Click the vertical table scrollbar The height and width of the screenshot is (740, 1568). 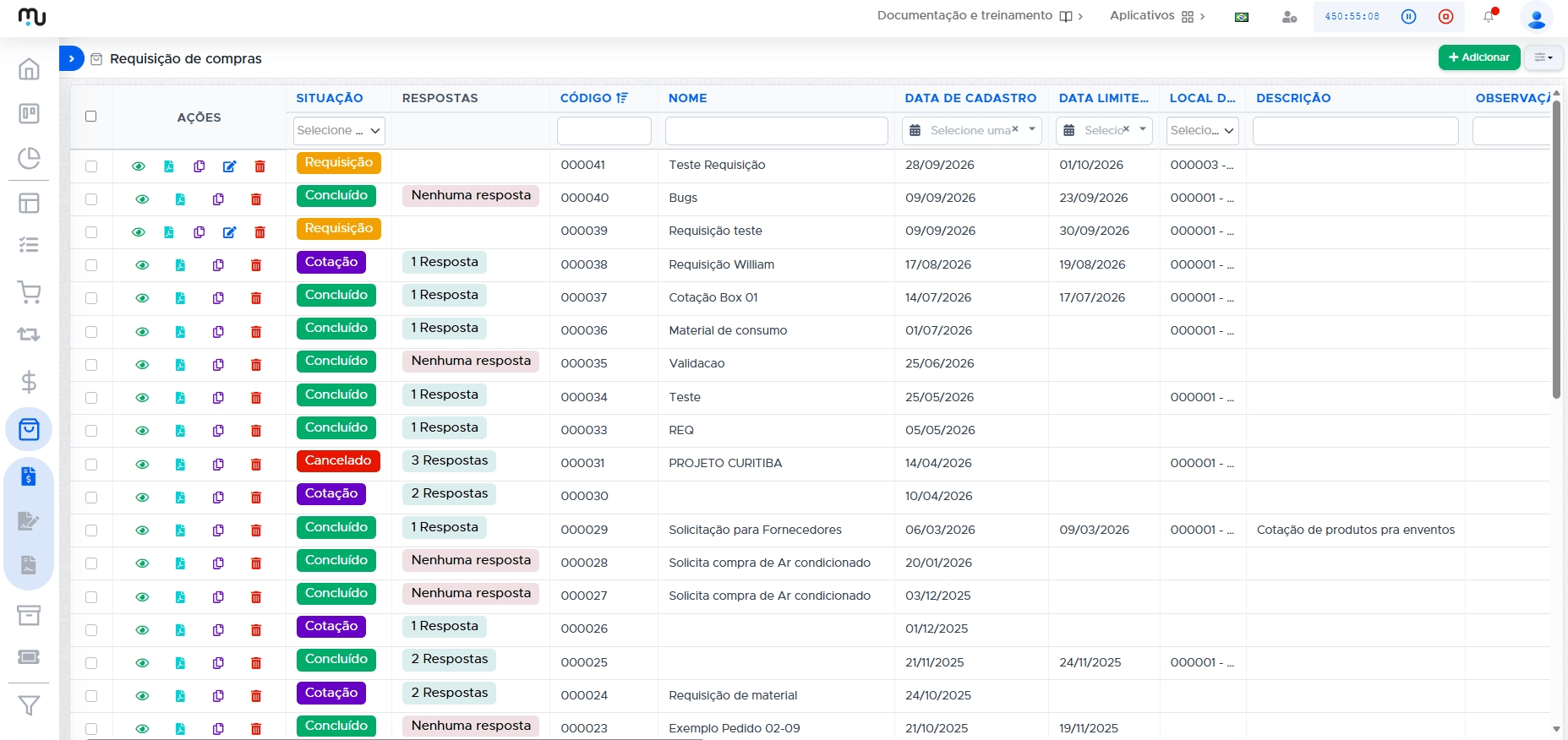pyautogui.click(x=1556, y=249)
